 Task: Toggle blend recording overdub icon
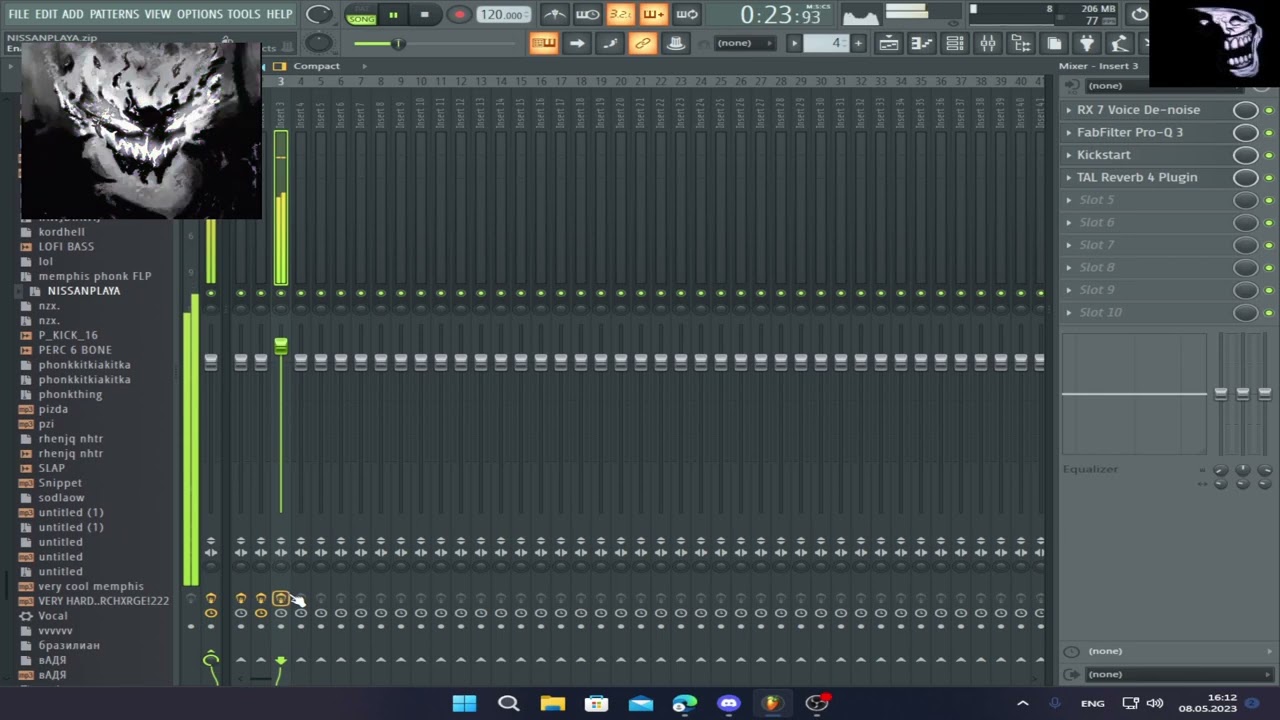[x=653, y=14]
